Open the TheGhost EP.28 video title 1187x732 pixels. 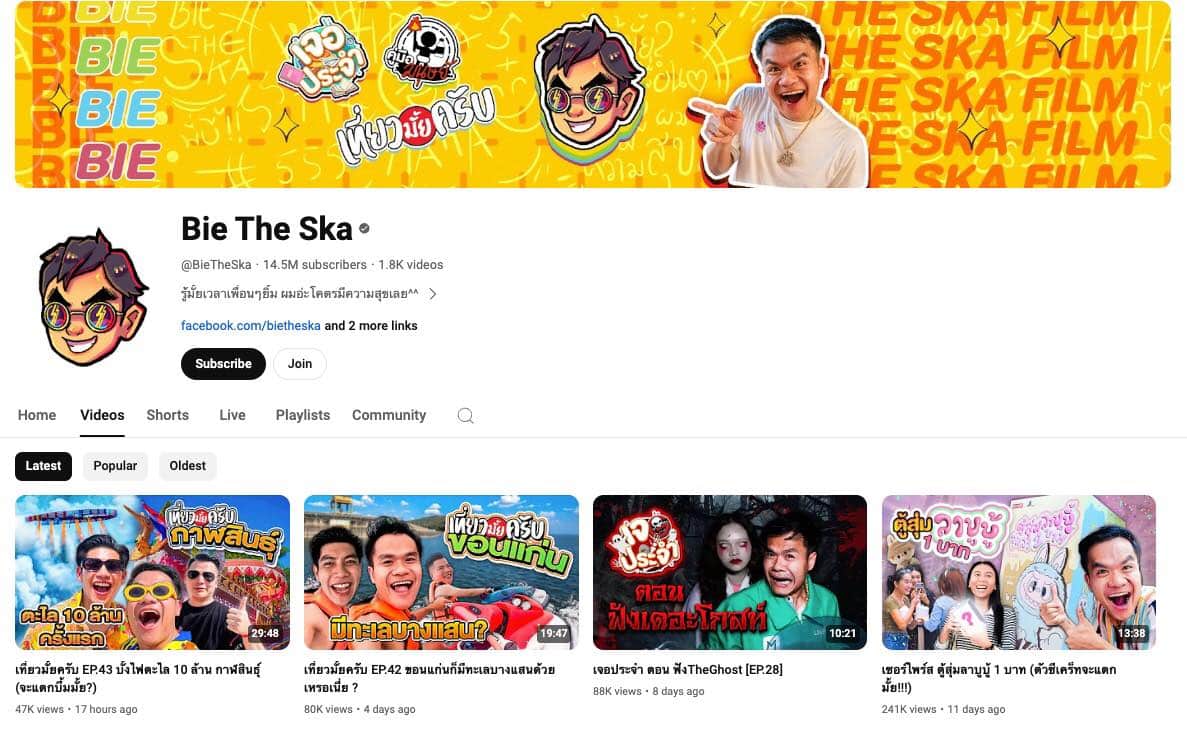(x=687, y=670)
